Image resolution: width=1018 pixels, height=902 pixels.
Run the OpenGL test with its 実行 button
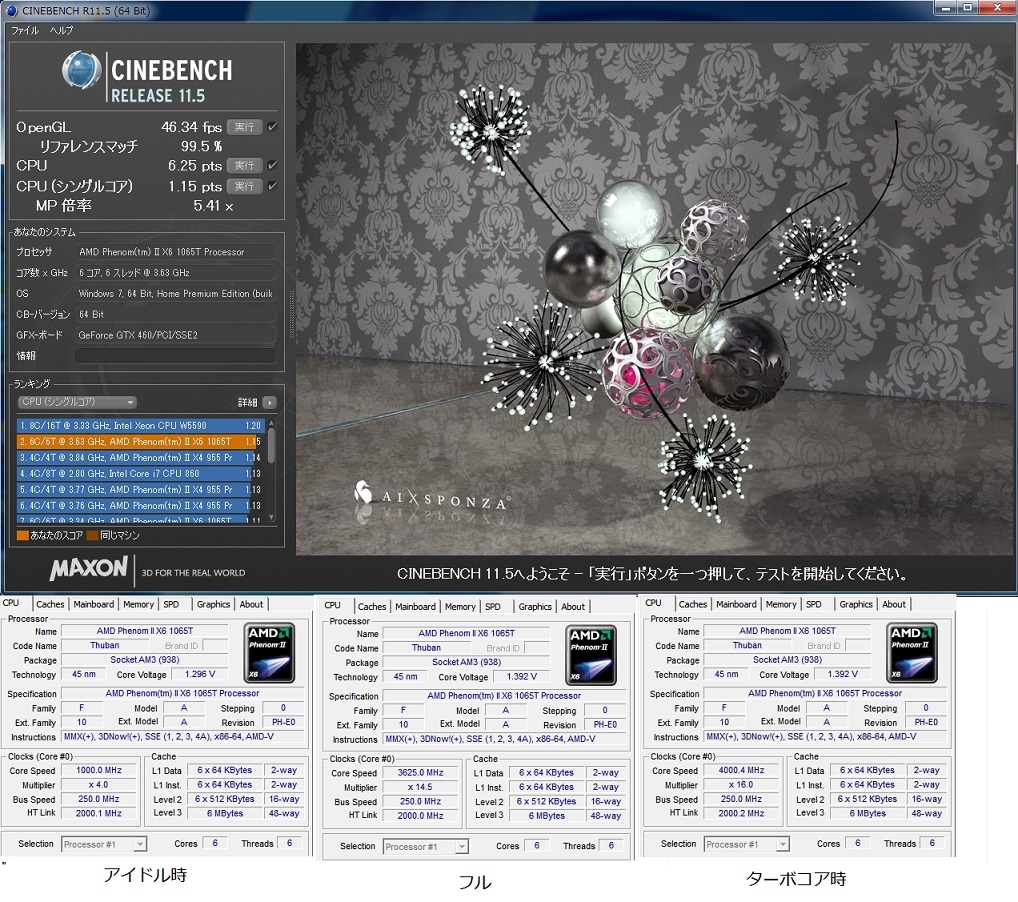245,127
